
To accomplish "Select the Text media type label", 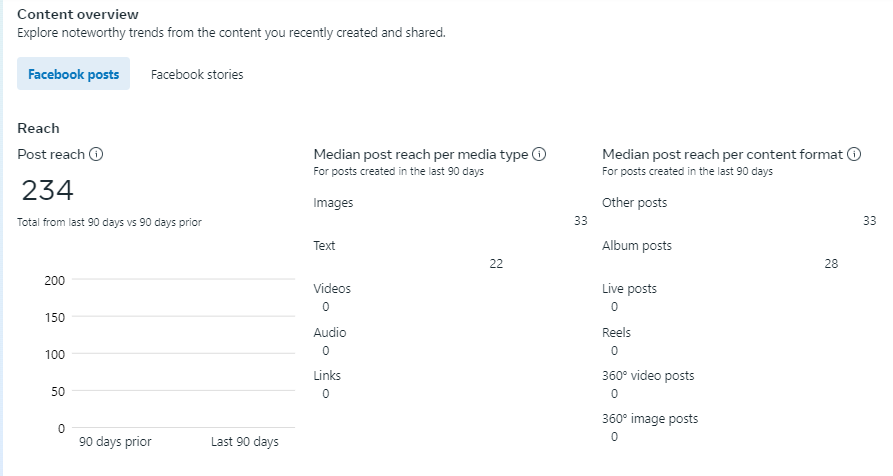I will coord(325,246).
